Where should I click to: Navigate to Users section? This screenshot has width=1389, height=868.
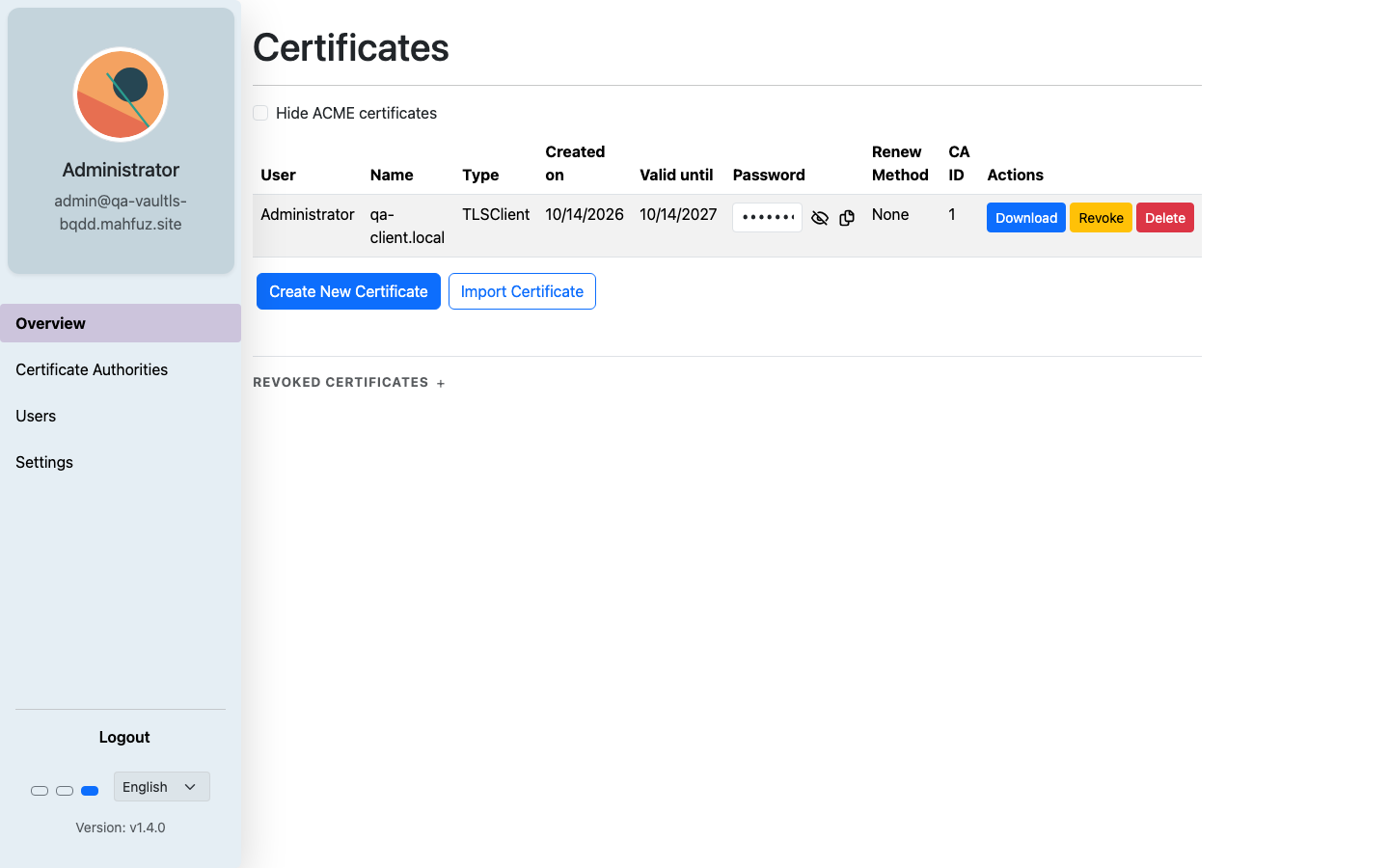(x=121, y=416)
